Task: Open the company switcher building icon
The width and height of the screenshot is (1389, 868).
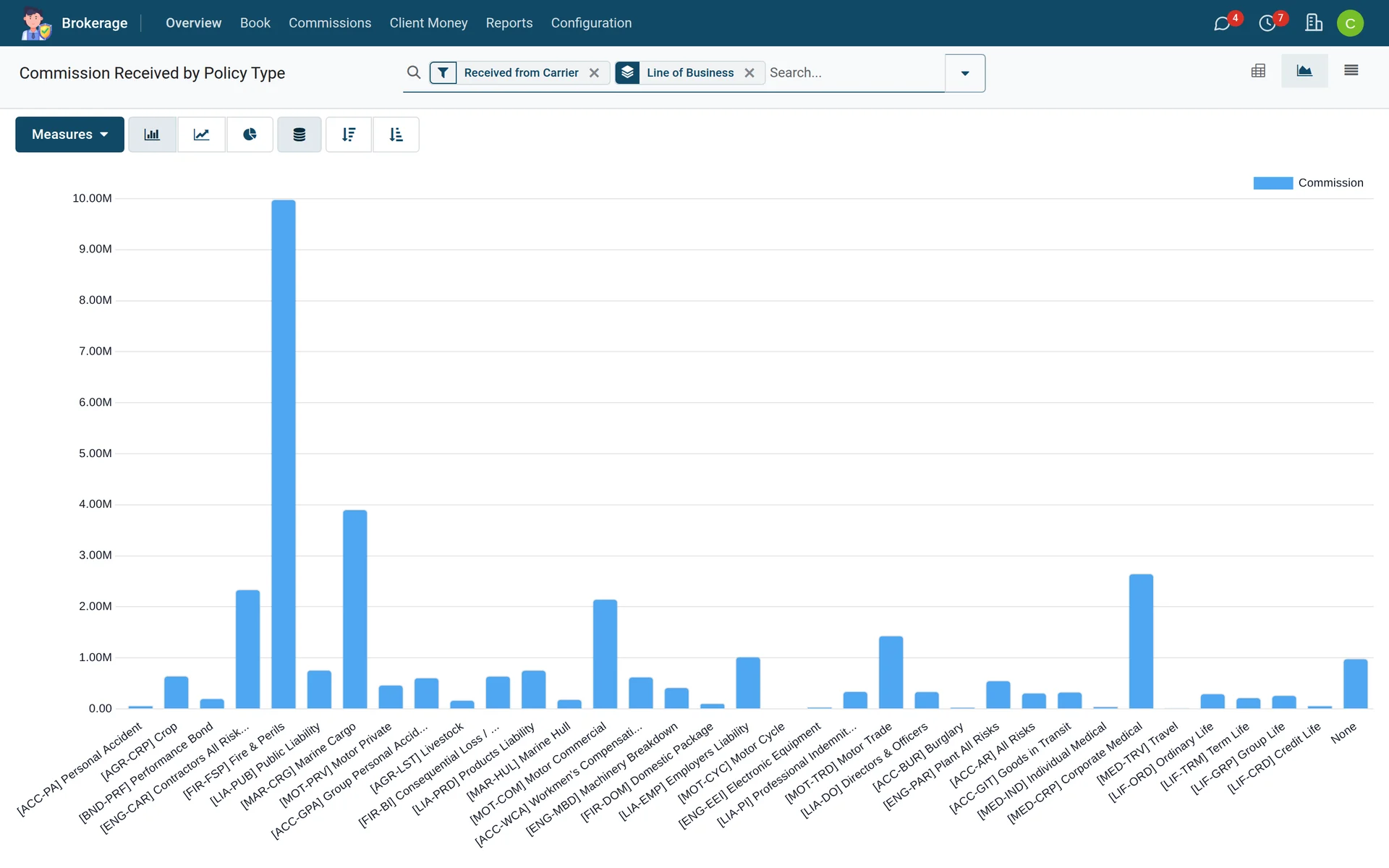Action: pyautogui.click(x=1314, y=23)
